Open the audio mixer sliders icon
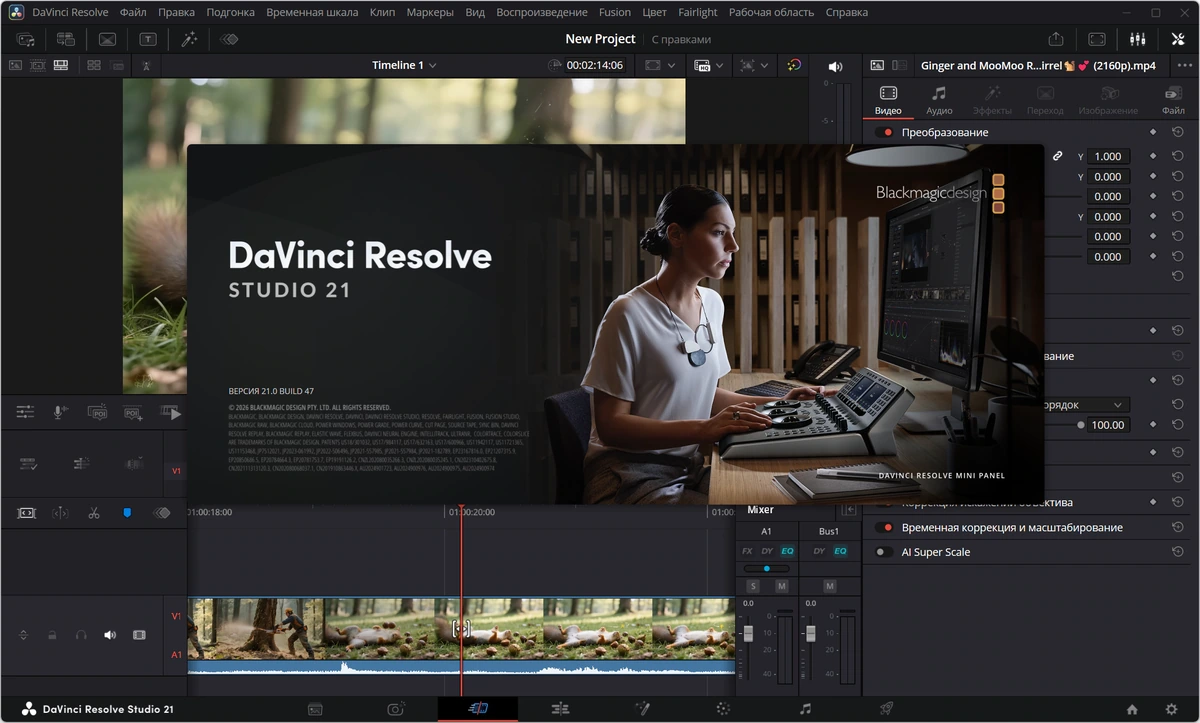Screen dimensions: 1200x723 pos(1137,39)
